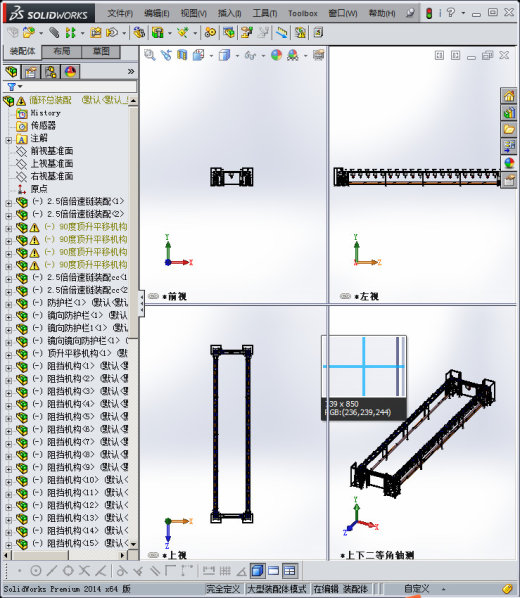Open the Design Library task pane icon
Screen dimensions: 520x598
509,113
